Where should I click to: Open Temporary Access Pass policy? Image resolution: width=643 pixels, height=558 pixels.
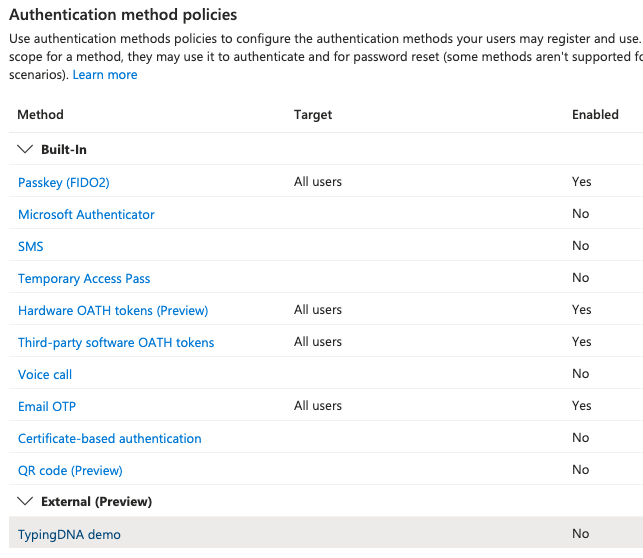point(84,278)
